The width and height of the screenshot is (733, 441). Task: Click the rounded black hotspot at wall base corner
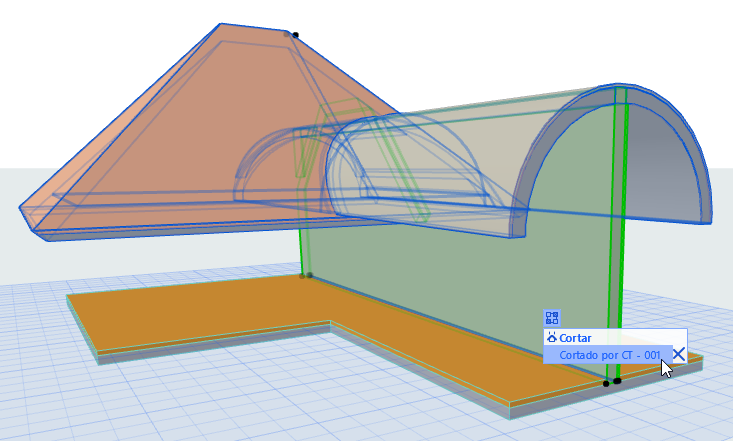(x=618, y=381)
